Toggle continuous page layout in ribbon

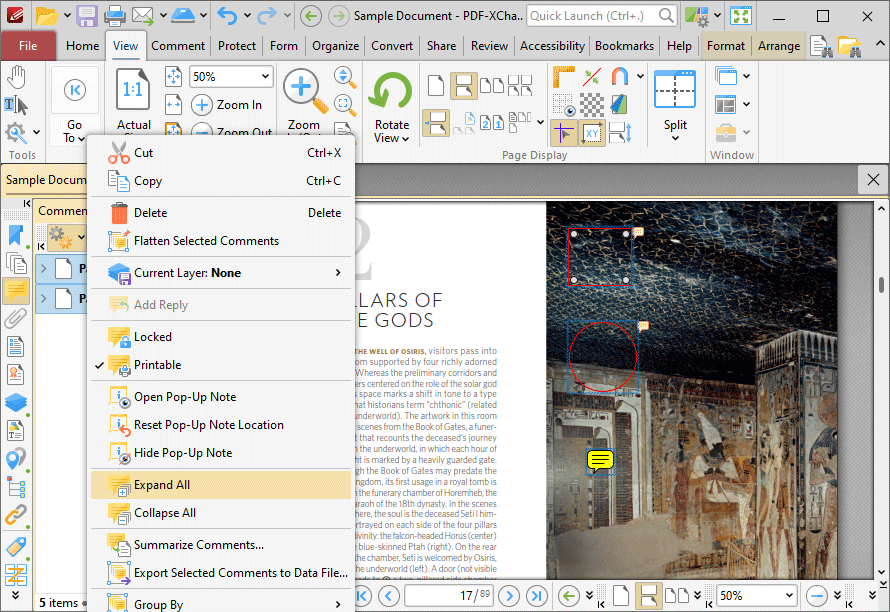click(463, 86)
